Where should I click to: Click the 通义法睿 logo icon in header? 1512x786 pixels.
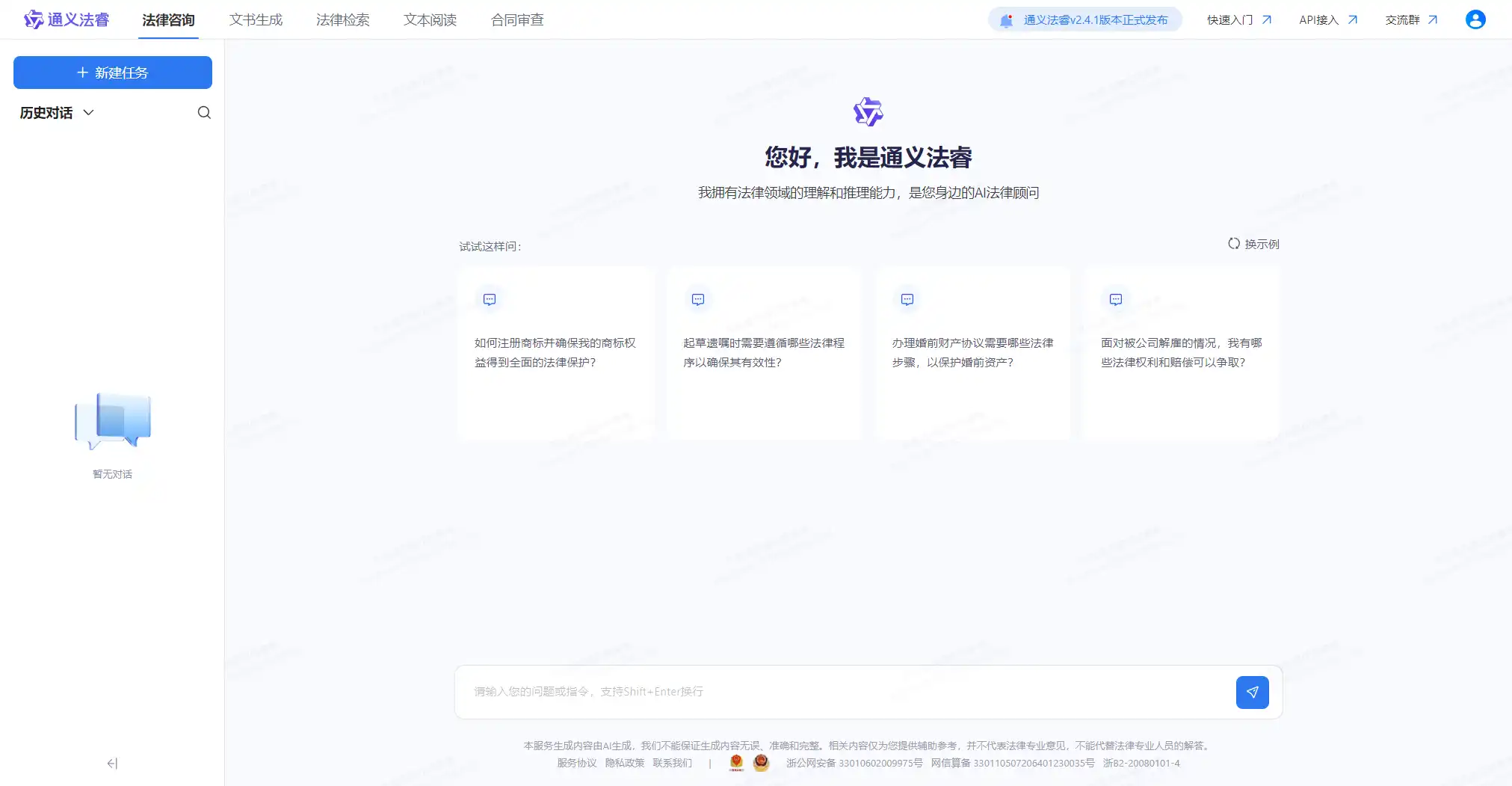(34, 19)
